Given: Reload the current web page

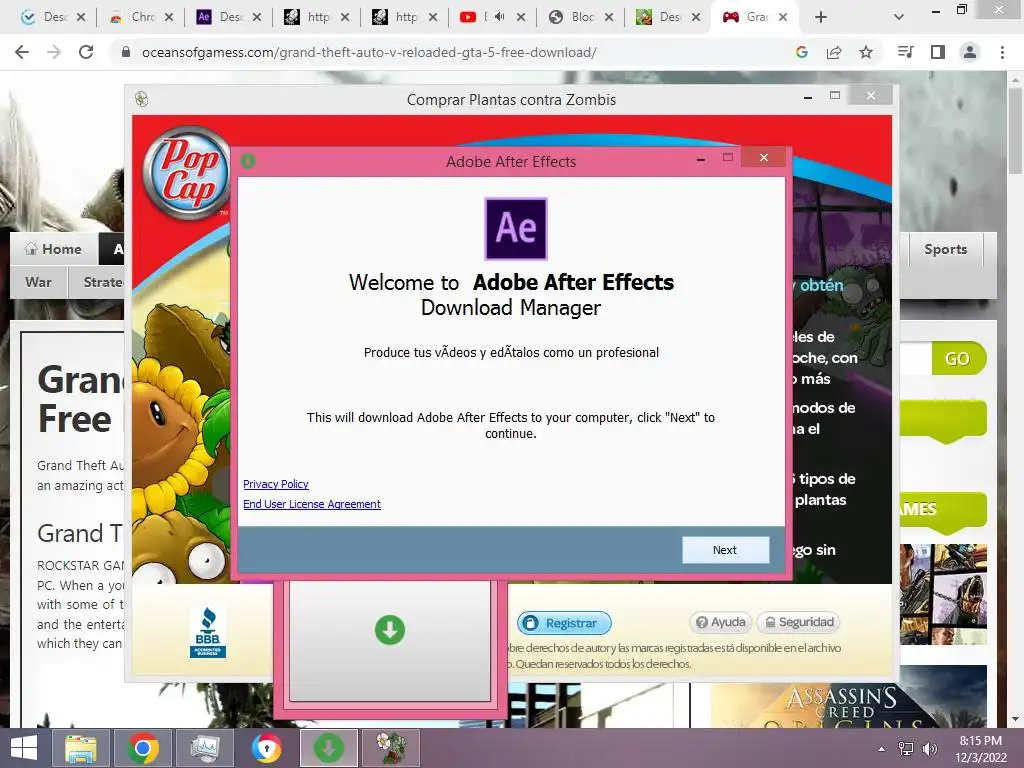Looking at the screenshot, I should coord(86,52).
